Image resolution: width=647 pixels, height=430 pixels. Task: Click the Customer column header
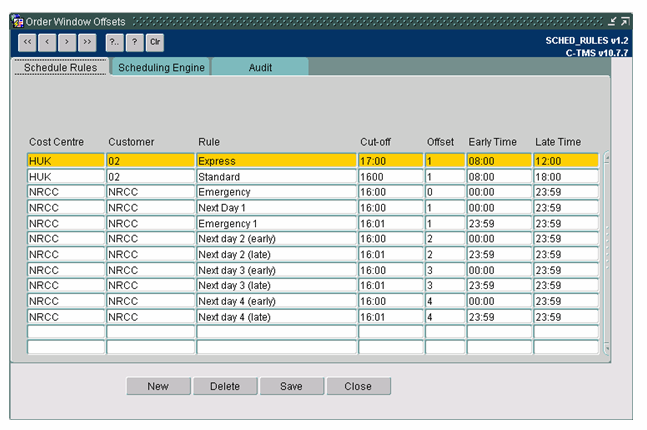click(x=131, y=142)
